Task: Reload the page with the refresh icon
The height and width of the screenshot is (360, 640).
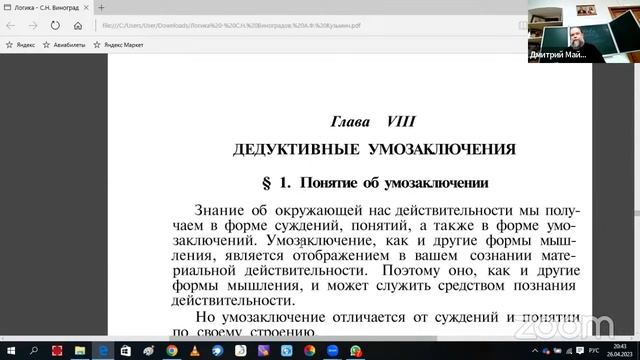Action: coord(55,26)
